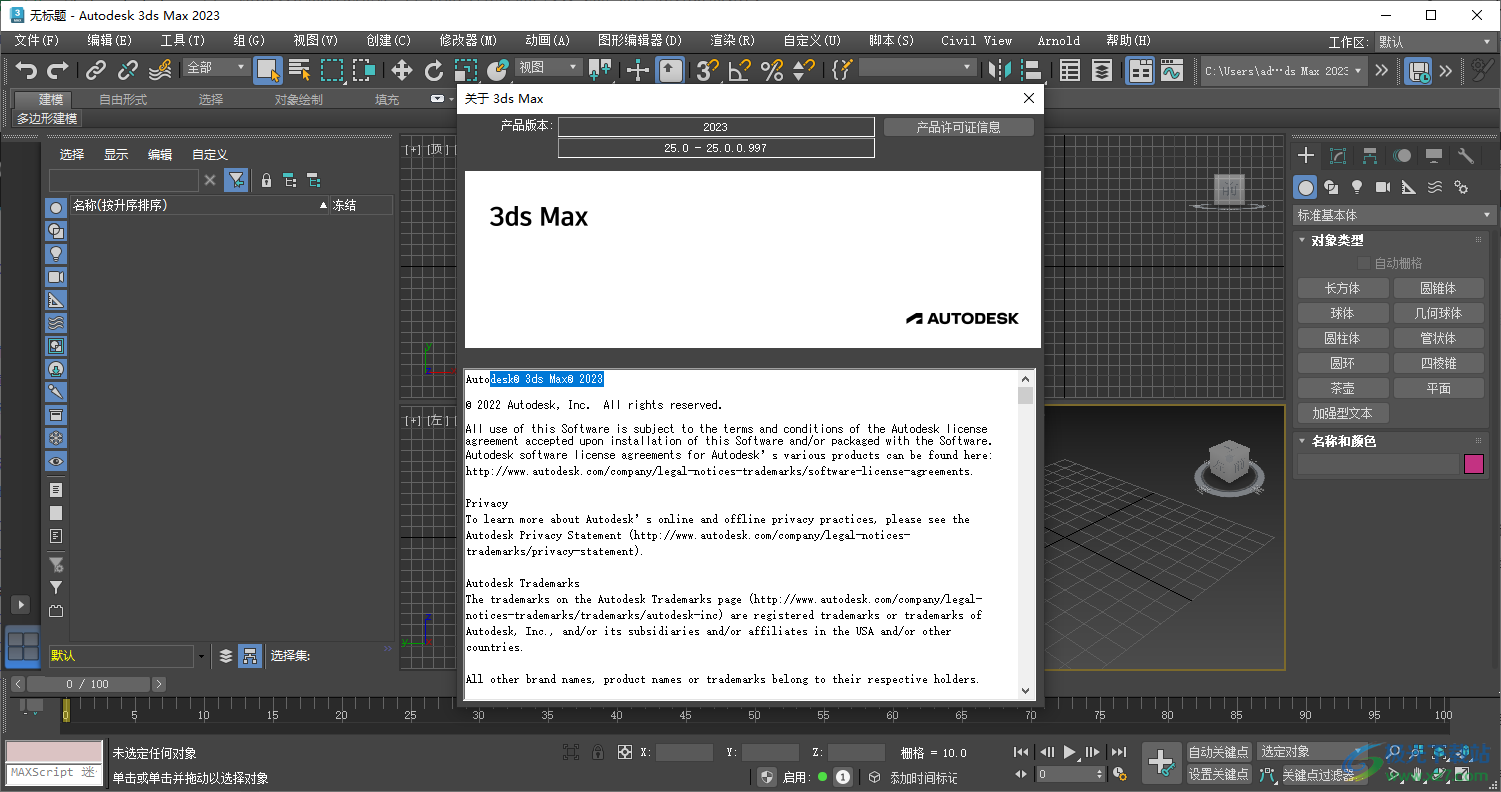1501x792 pixels.
Task: Activate the Select and Rotate tool
Action: 434,70
